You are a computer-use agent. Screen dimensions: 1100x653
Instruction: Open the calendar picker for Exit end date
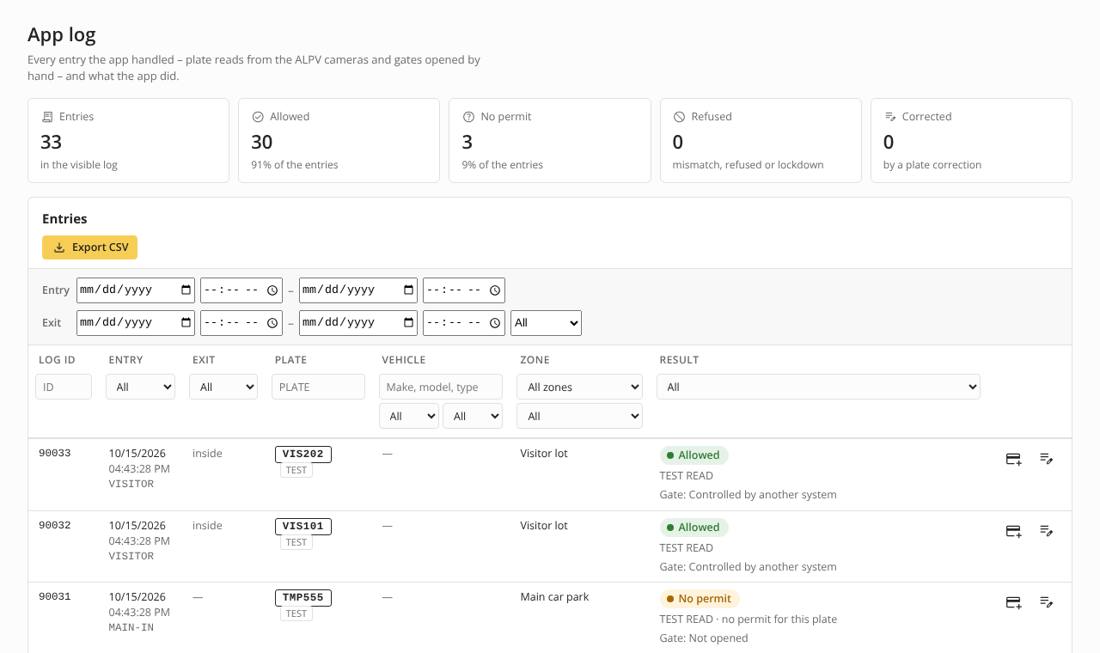point(408,323)
